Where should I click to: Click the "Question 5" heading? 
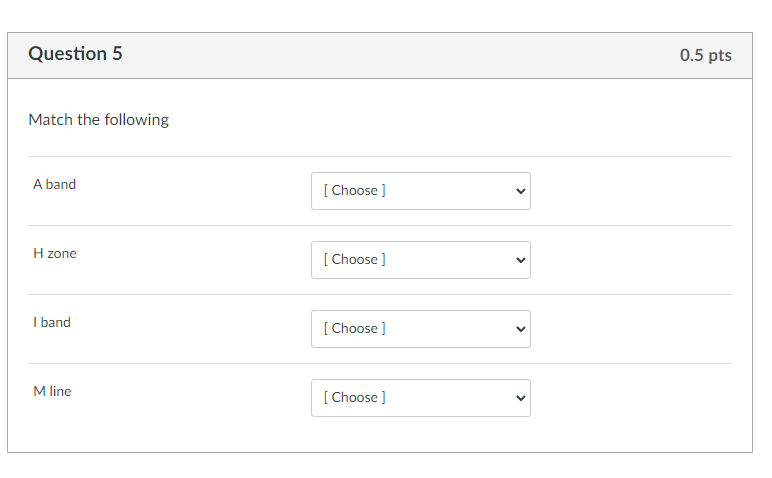(x=75, y=54)
